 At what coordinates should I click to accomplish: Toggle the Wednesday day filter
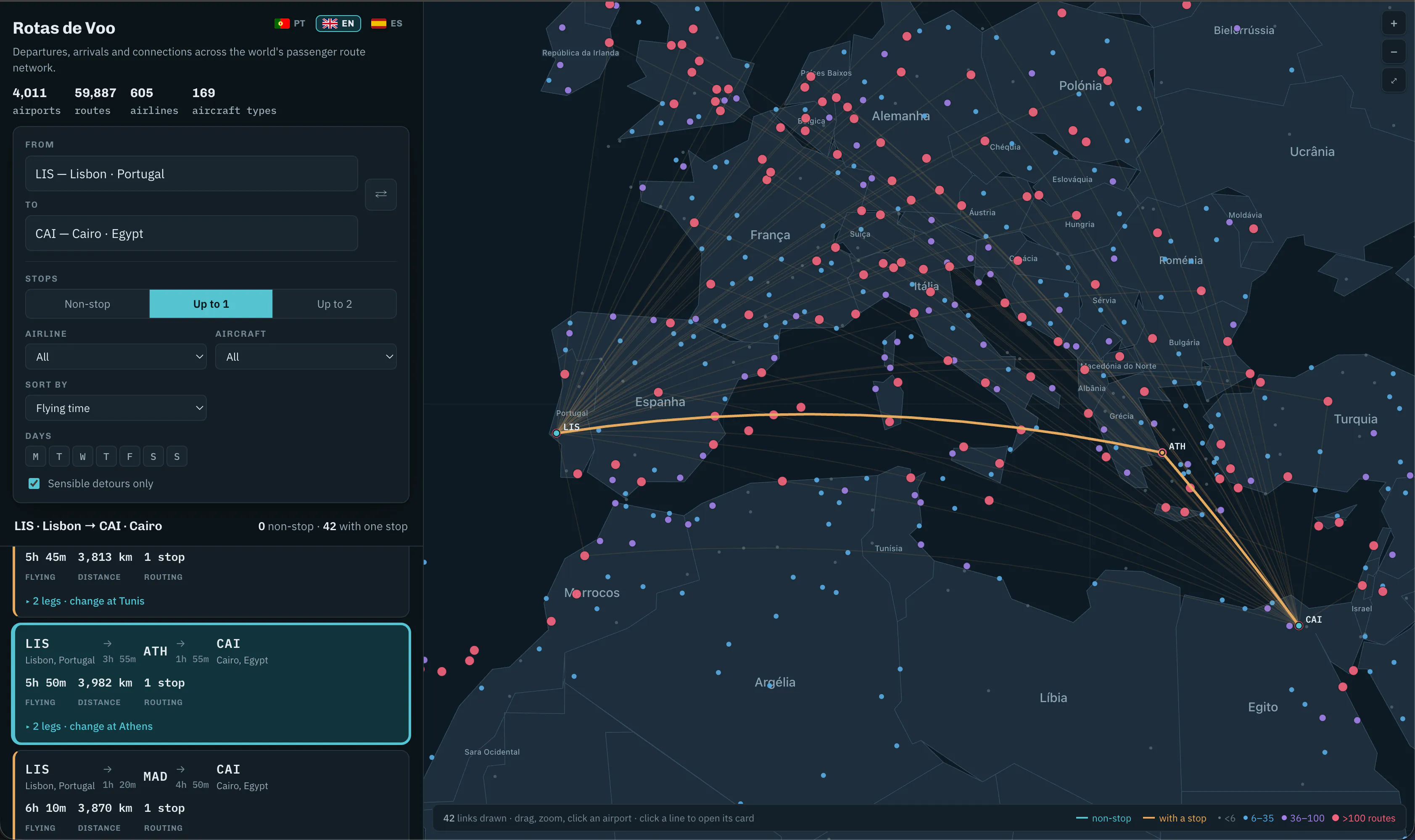point(83,456)
